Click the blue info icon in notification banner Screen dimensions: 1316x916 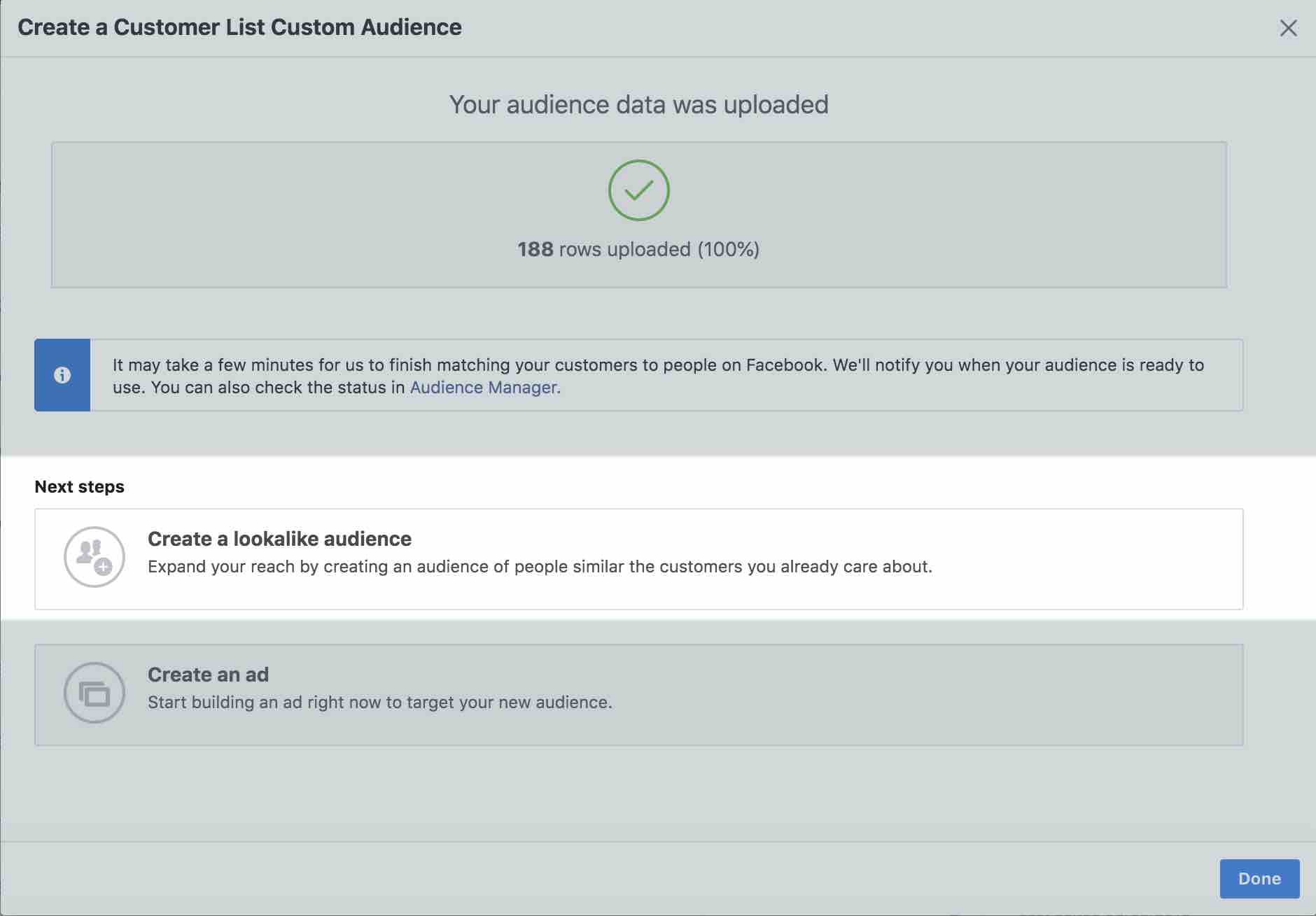62,375
